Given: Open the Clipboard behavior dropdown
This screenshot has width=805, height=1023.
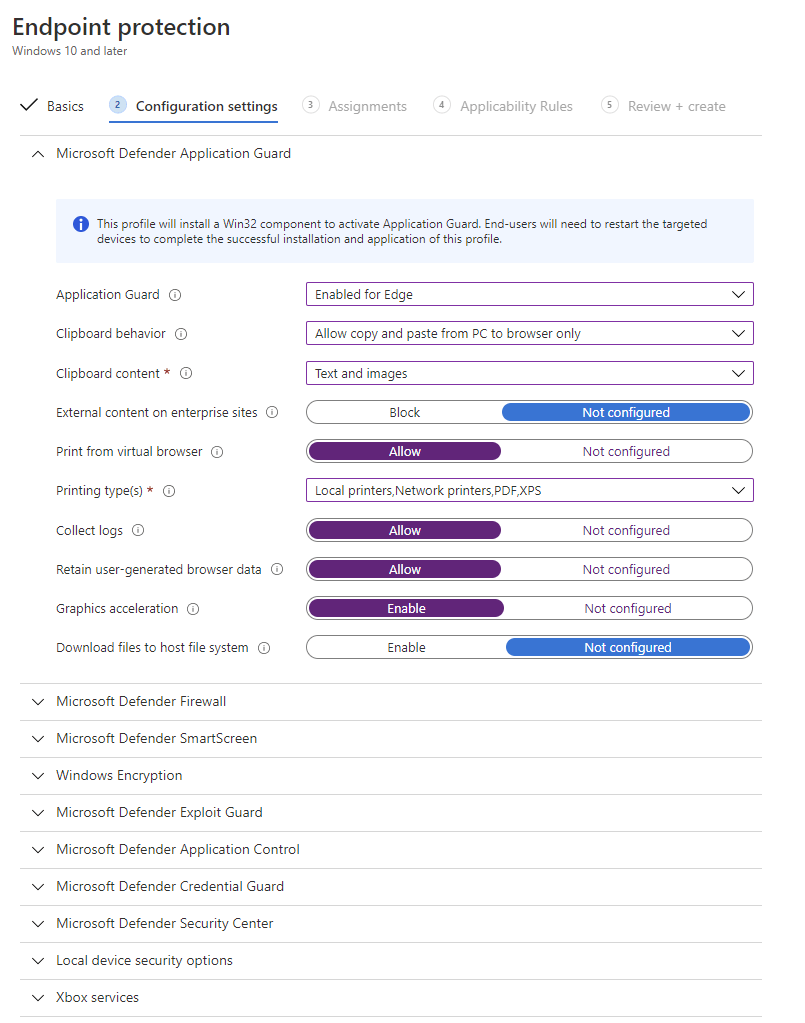Looking at the screenshot, I should 529,333.
